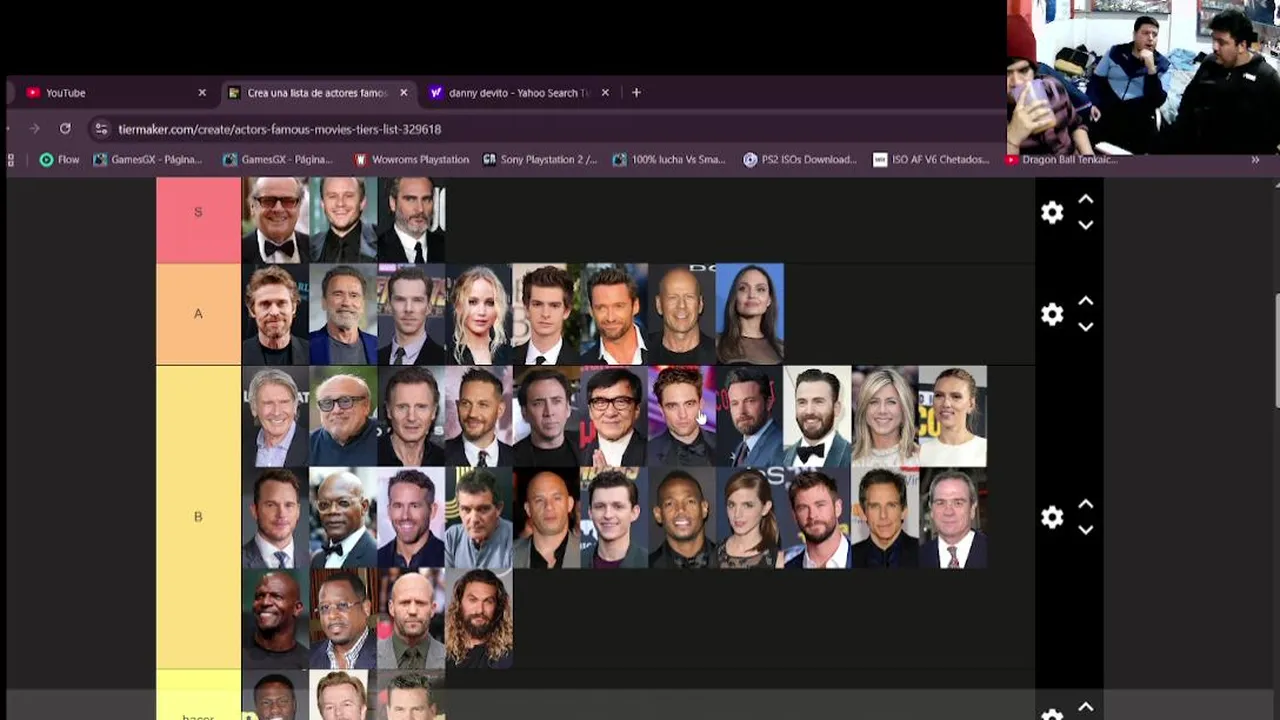
Task: Open the Dragon Ball Tenkaichi bookmark
Action: click(x=1062, y=159)
